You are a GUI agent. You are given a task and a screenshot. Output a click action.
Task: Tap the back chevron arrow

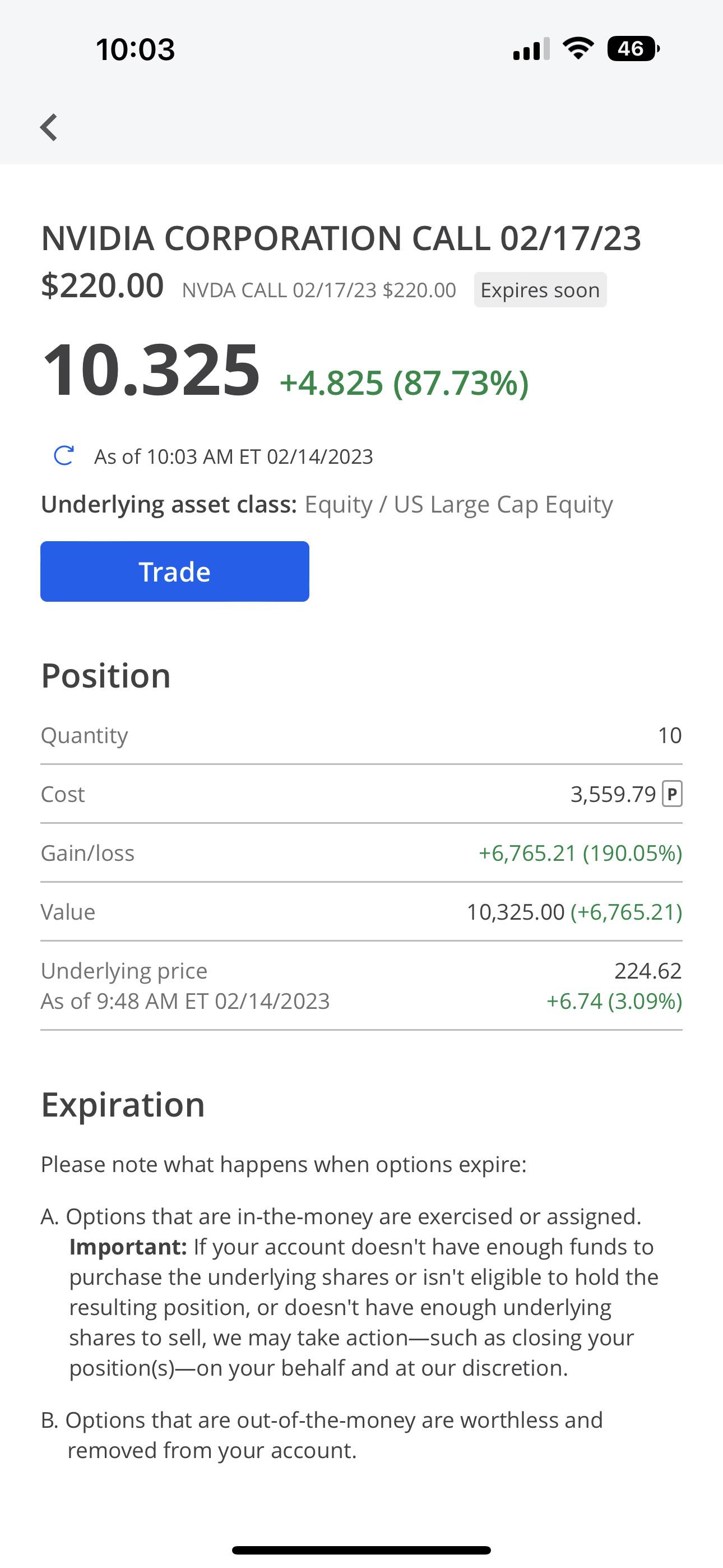point(49,127)
